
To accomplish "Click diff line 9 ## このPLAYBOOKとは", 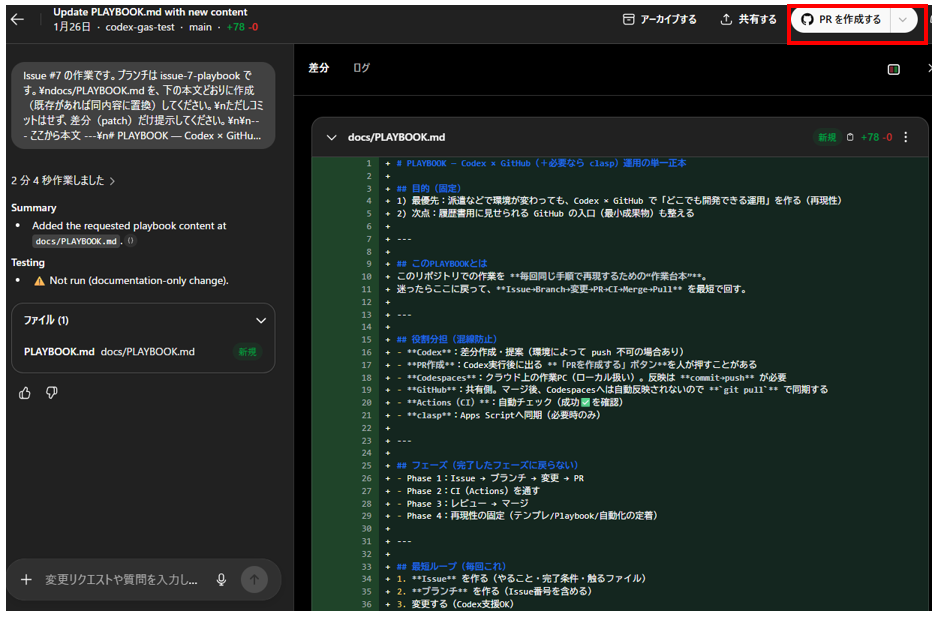I will 442,263.
